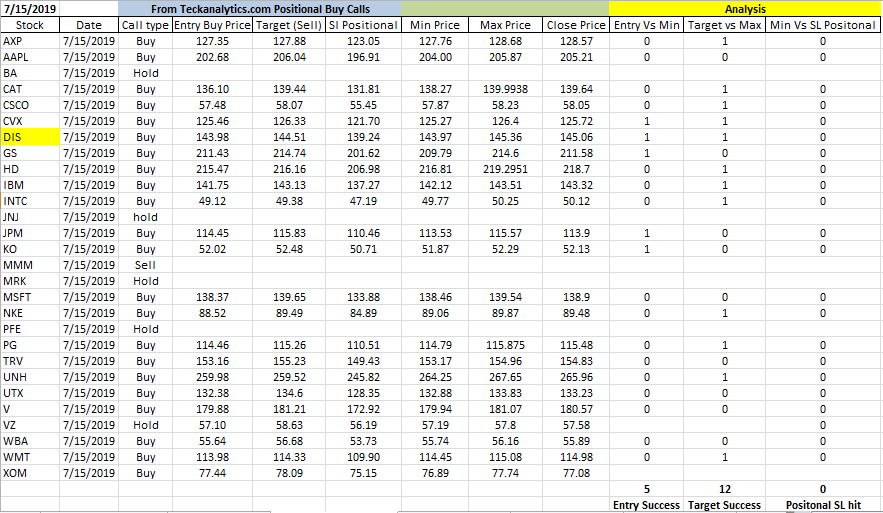Click GS Sl Positional value 201.62
This screenshot has height=513, width=883.
coord(363,153)
